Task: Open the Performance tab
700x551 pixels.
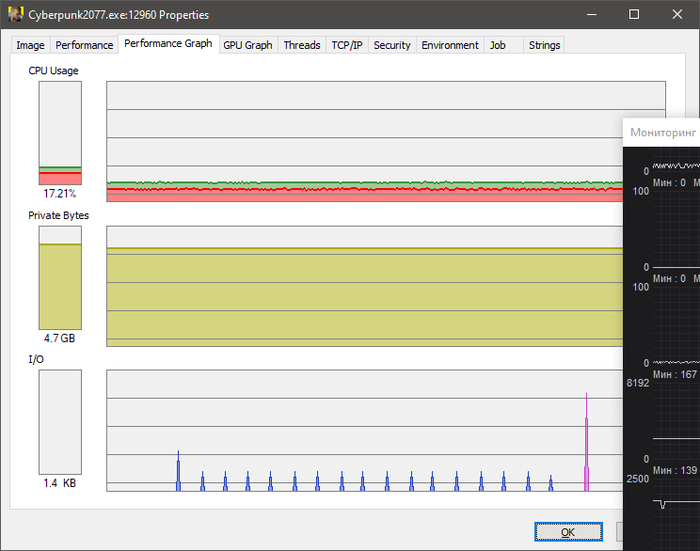Action: coord(84,45)
